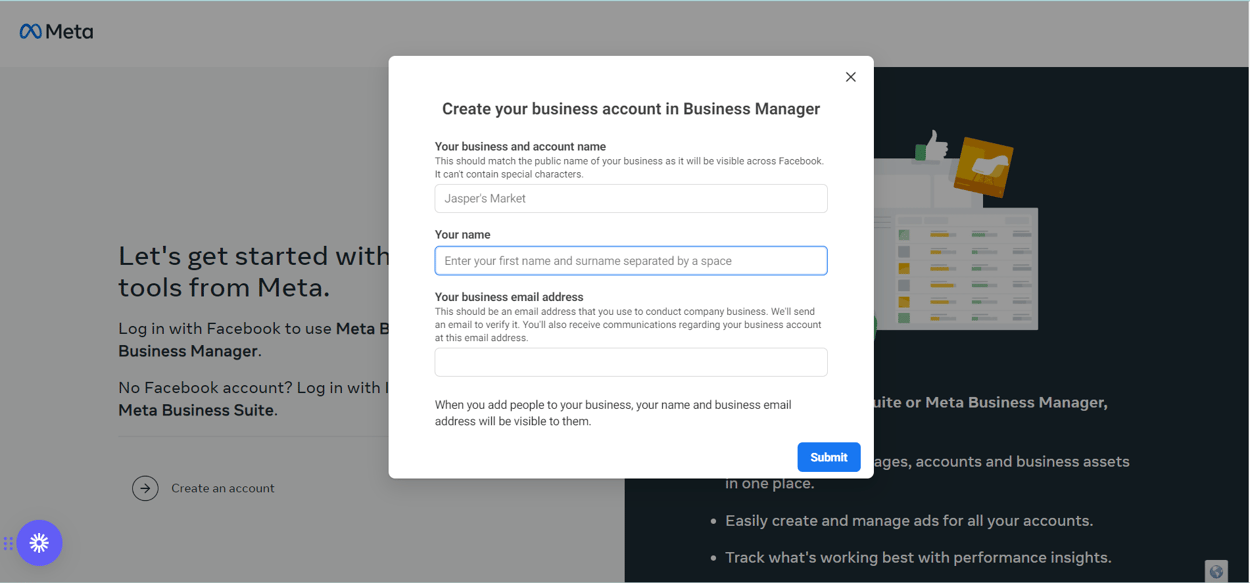Viewport: 1250px width, 583px height.
Task: Click into the Your name field
Action: (x=631, y=261)
